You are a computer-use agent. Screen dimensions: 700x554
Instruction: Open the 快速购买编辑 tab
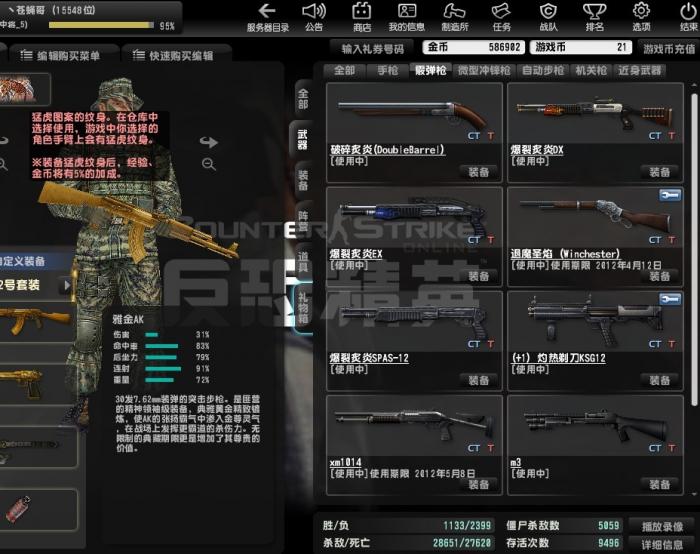pos(175,55)
